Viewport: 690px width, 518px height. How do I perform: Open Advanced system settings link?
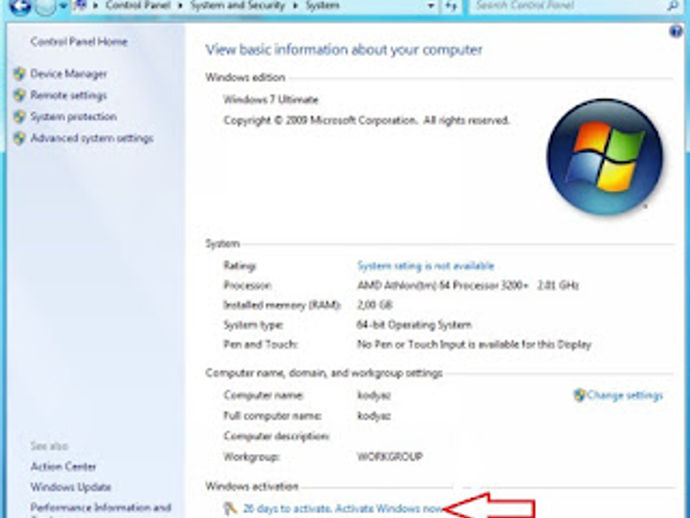[x=92, y=138]
